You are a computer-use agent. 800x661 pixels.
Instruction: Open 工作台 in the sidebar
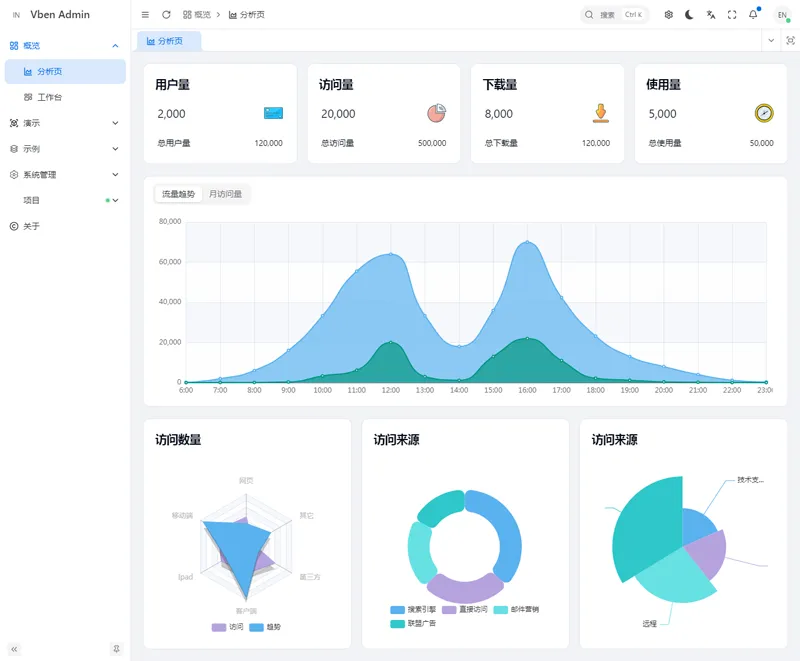[x=49, y=97]
